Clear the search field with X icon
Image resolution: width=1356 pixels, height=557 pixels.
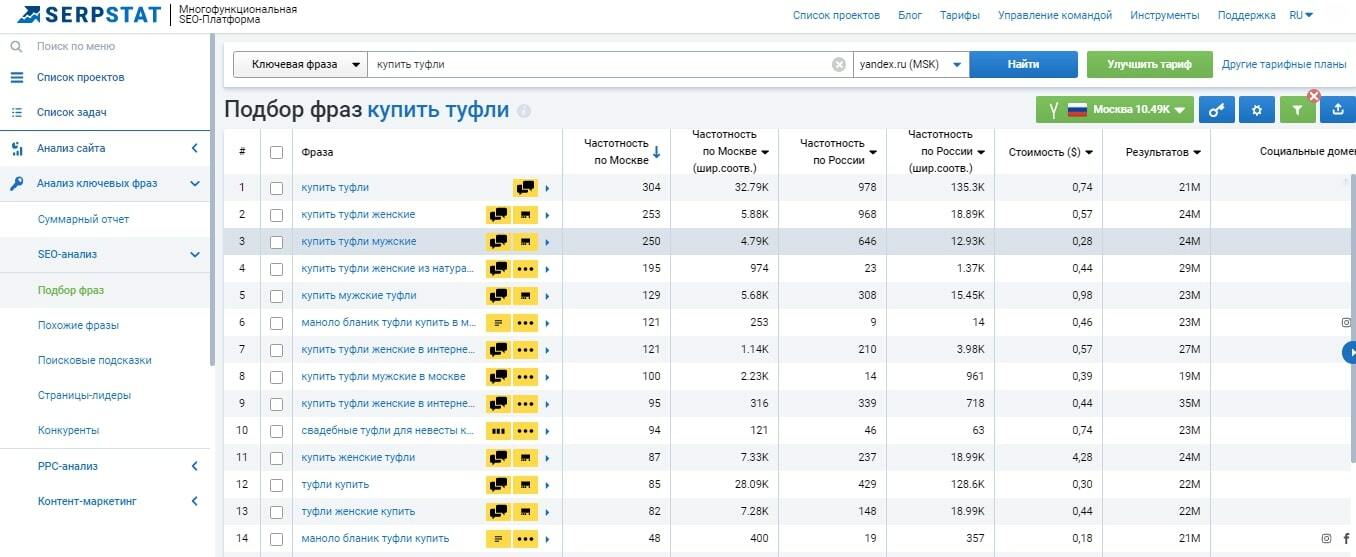pos(839,64)
